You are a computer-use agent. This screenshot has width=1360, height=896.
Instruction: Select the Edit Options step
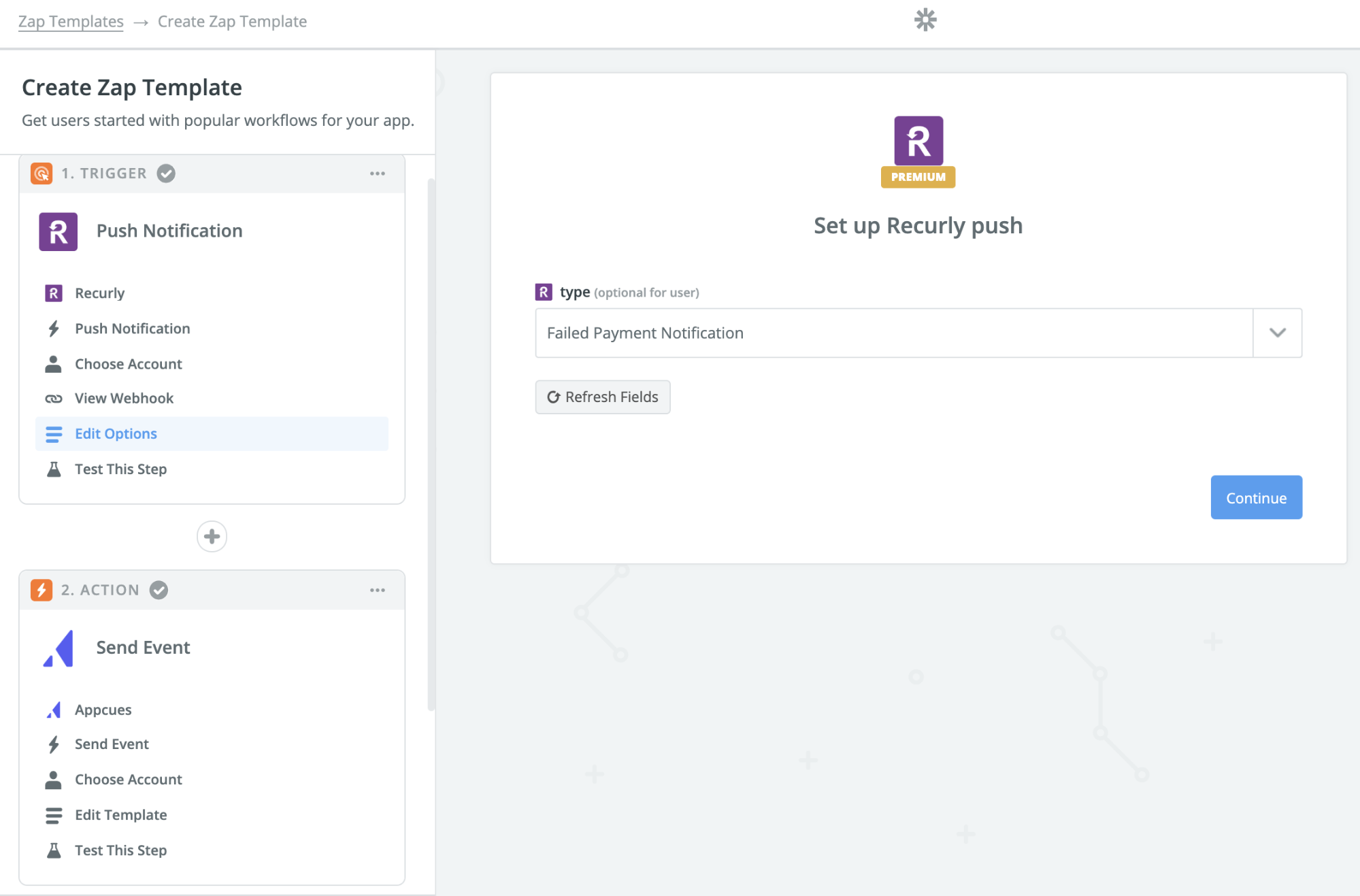click(x=212, y=434)
